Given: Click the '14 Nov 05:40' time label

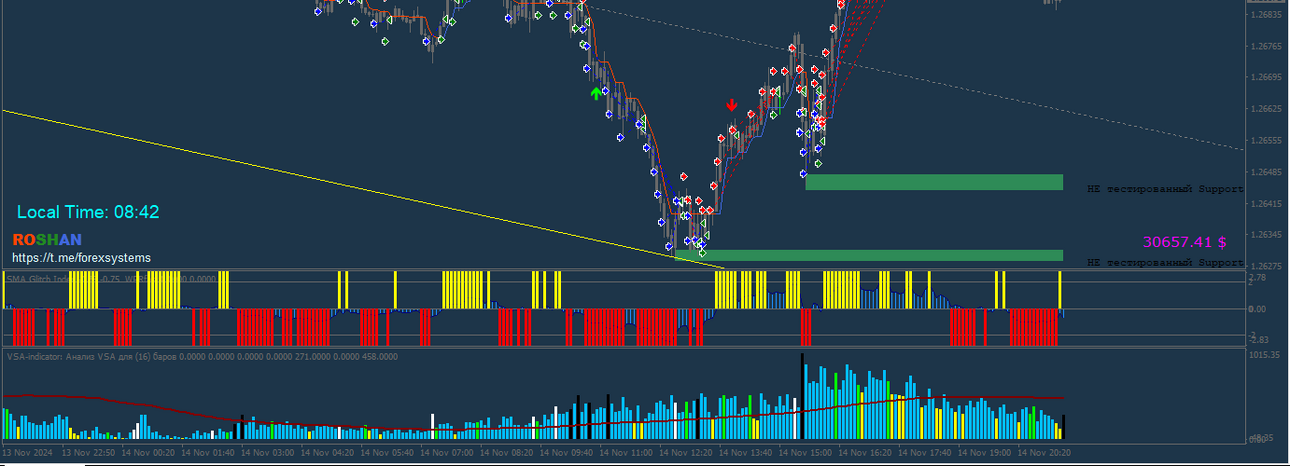Looking at the screenshot, I should click(386, 452).
